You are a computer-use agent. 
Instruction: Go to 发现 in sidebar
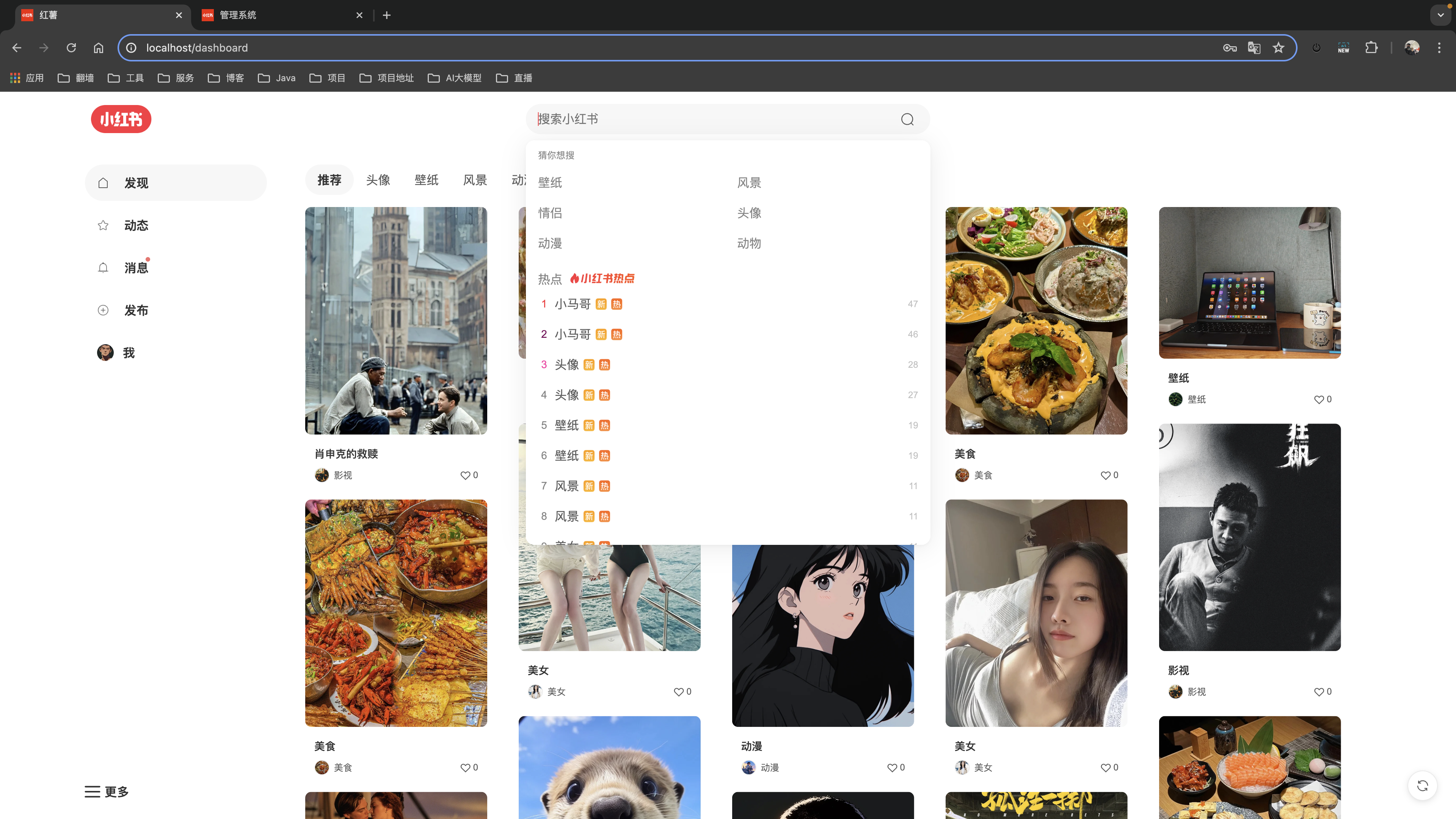(x=176, y=183)
